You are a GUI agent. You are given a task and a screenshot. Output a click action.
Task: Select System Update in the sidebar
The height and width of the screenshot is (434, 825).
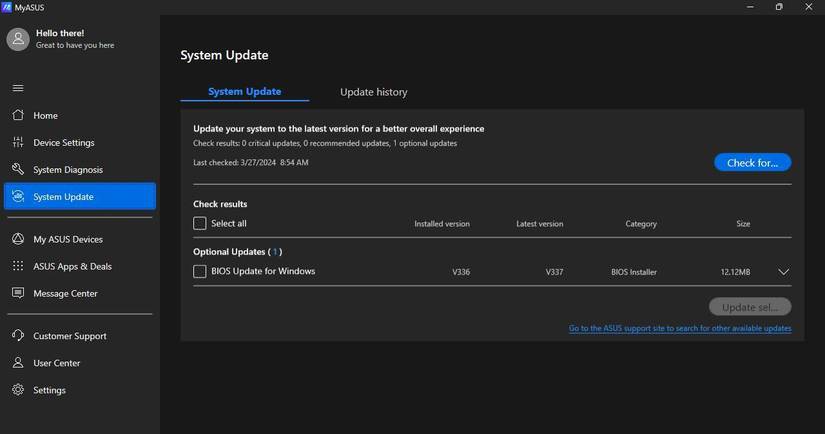[x=80, y=197]
